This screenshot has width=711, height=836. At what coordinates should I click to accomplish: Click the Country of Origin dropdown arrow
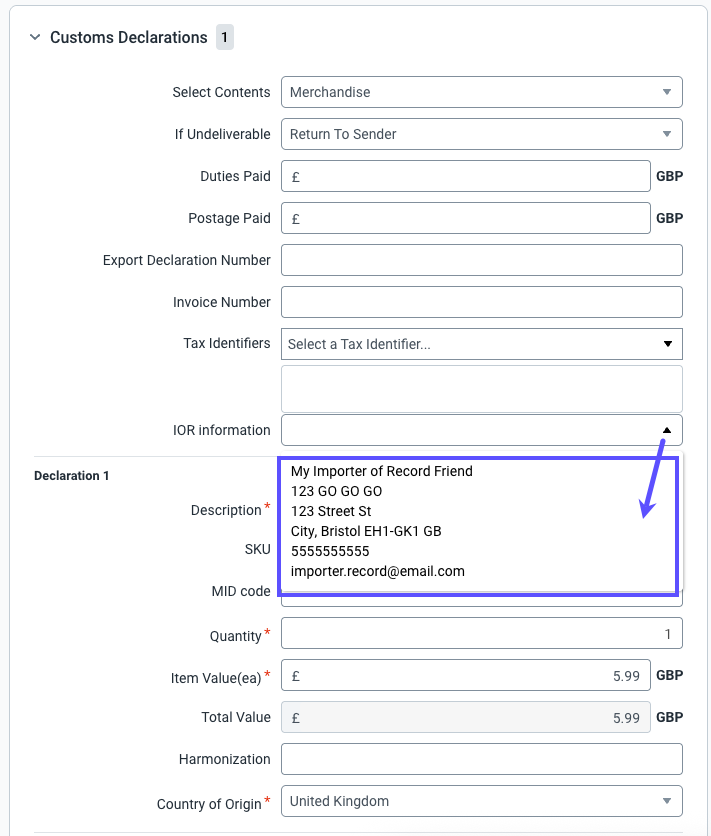tap(667, 801)
